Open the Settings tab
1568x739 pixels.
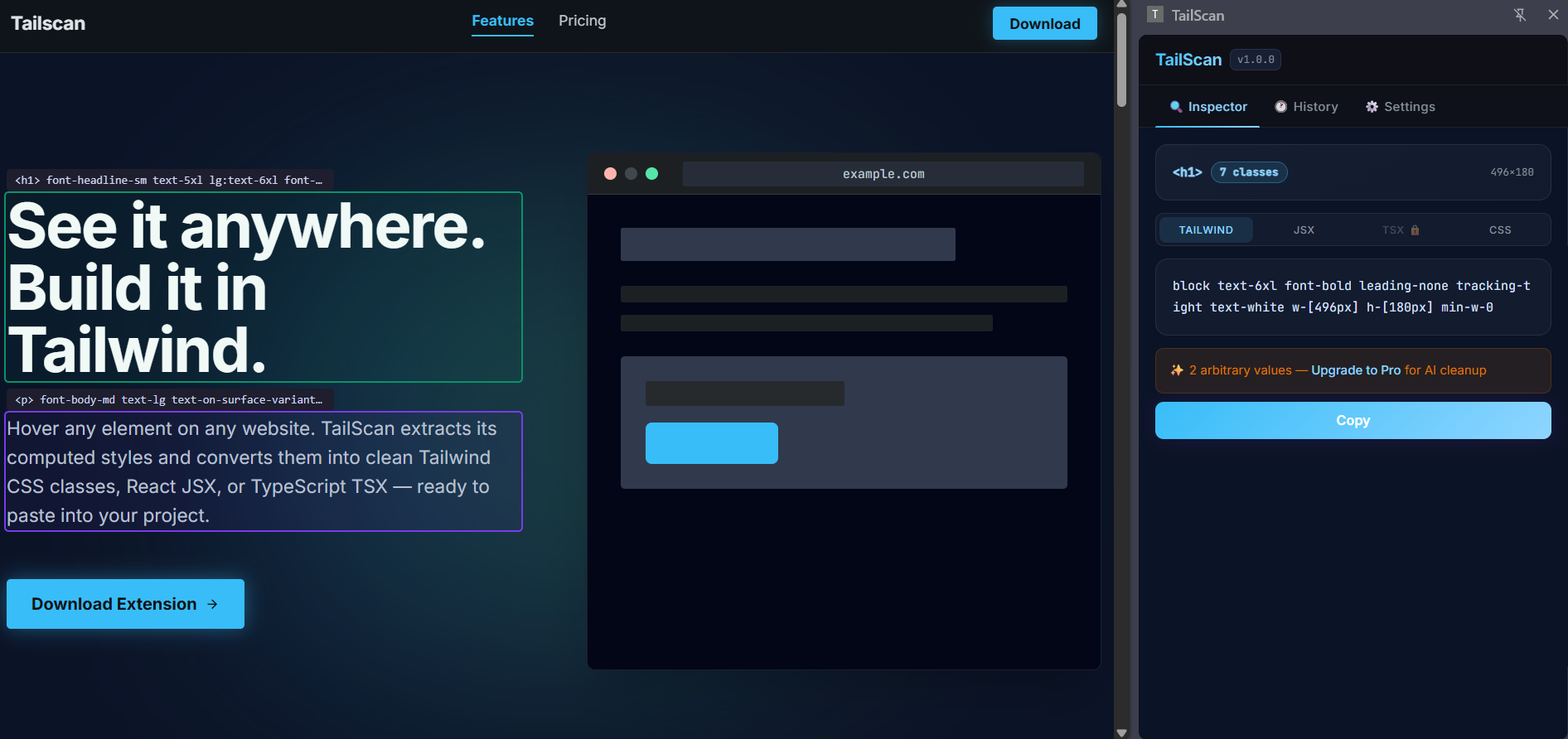tap(1401, 107)
